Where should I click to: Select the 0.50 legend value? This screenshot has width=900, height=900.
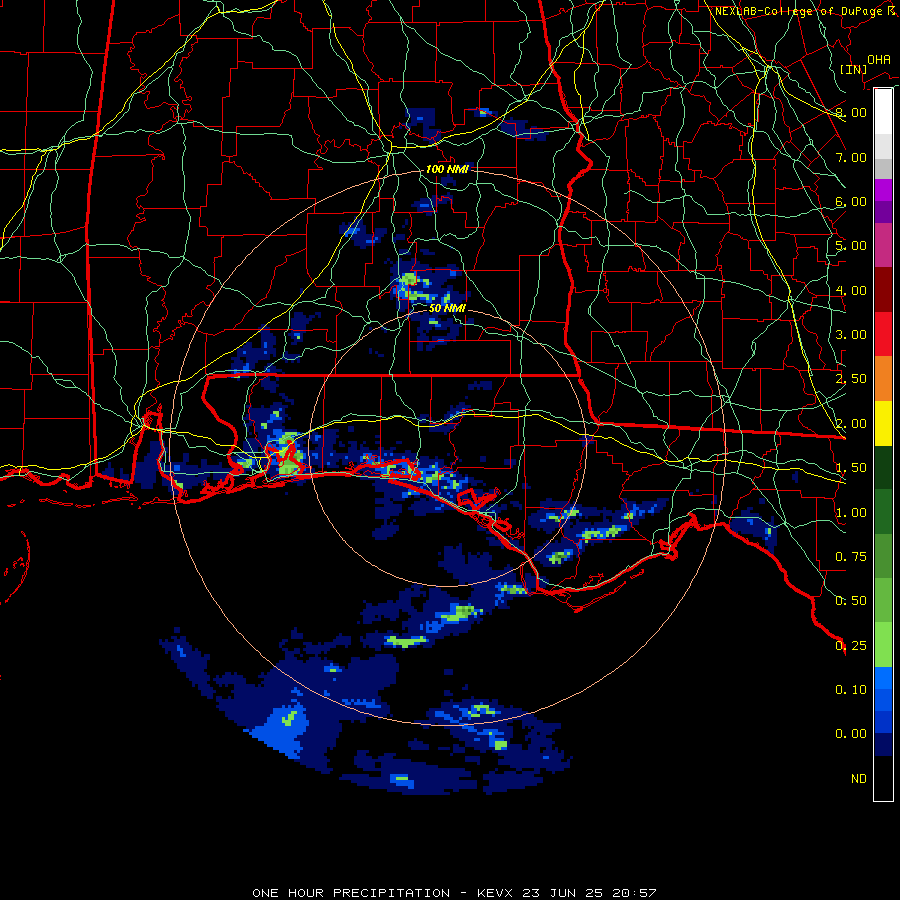coord(851,601)
